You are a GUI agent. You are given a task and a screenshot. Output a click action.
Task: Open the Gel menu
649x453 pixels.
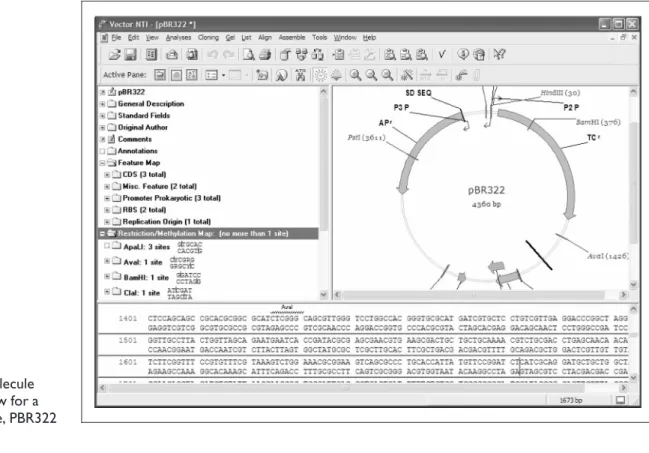[x=230, y=38]
